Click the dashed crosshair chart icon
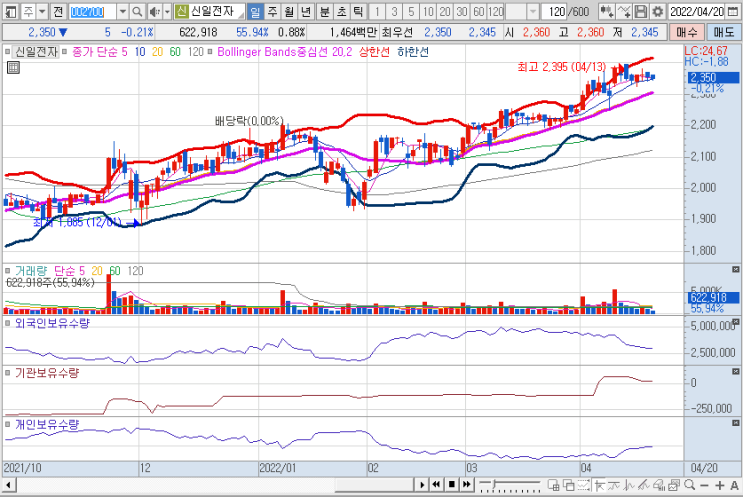 pos(584,485)
